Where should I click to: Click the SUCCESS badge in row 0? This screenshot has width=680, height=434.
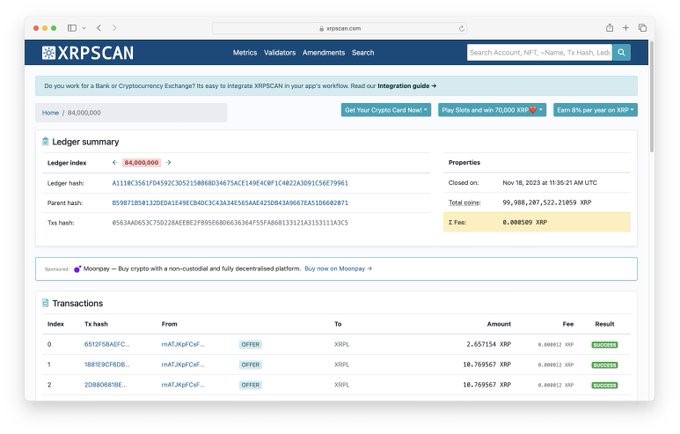coord(605,345)
